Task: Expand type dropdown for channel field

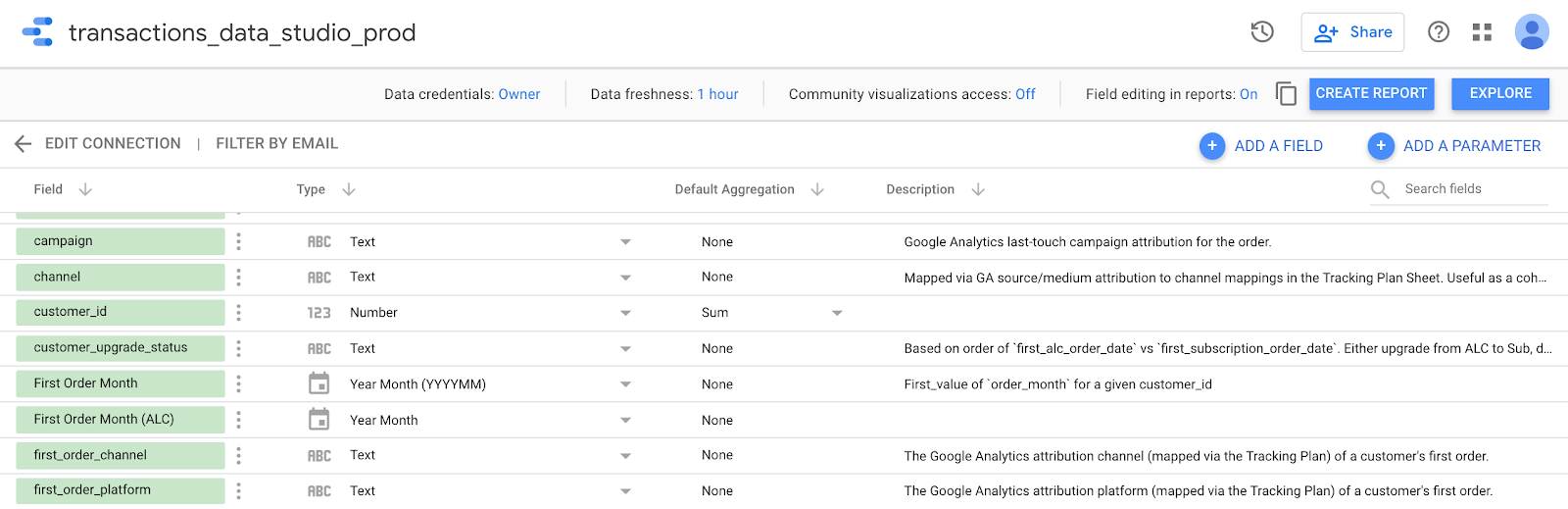Action: click(625, 278)
